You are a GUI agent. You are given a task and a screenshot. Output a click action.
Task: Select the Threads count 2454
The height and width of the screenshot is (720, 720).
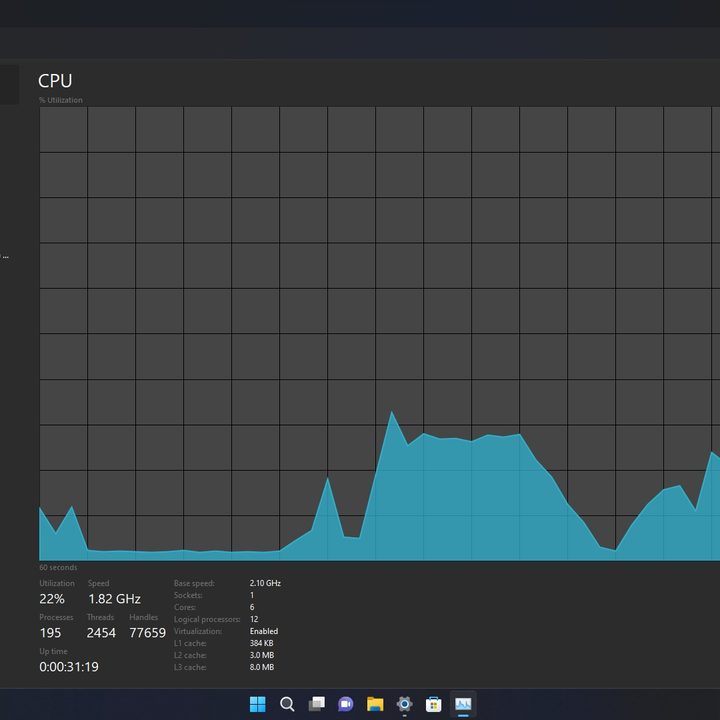pyautogui.click(x=101, y=633)
